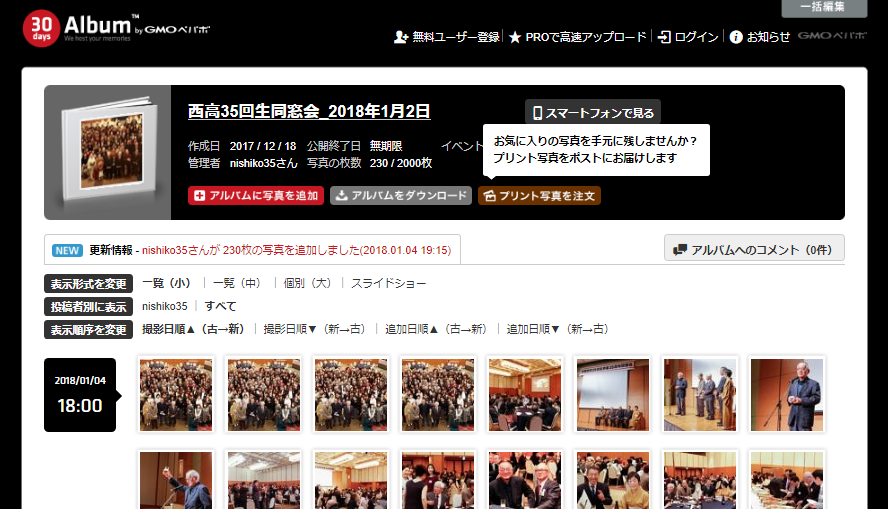Sort by 追加日順▼ newest added first

pos(557,329)
